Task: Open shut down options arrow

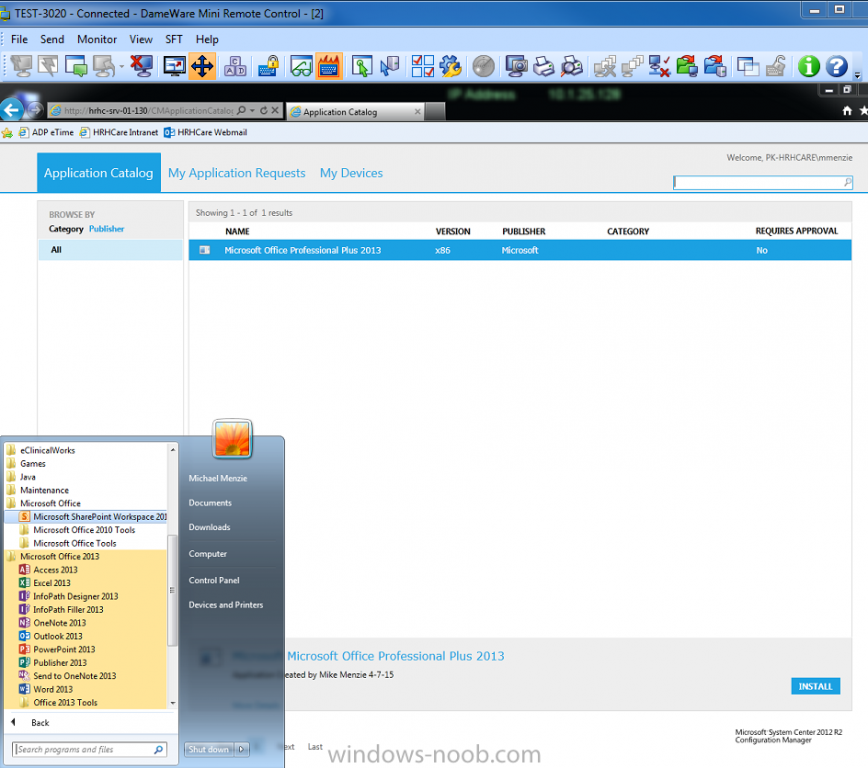Action: 241,749
